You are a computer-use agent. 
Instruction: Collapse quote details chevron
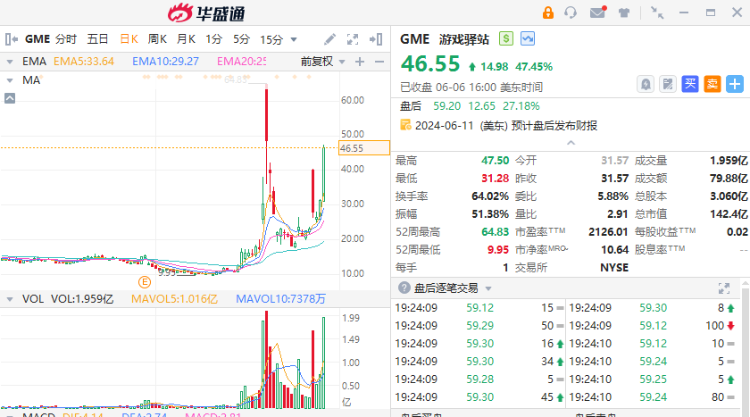(x=571, y=143)
